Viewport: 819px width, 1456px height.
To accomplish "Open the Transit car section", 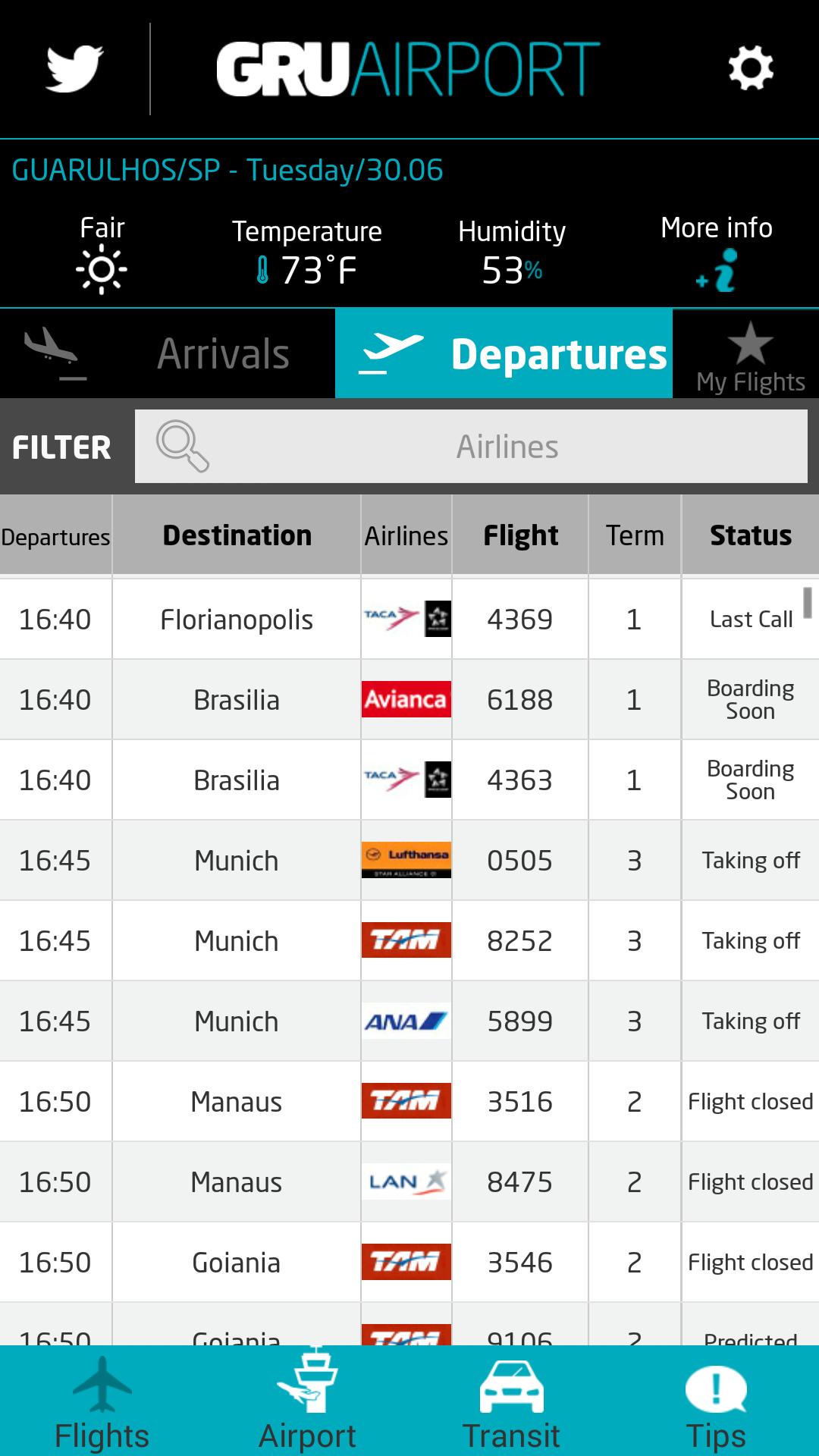I will click(x=512, y=1403).
